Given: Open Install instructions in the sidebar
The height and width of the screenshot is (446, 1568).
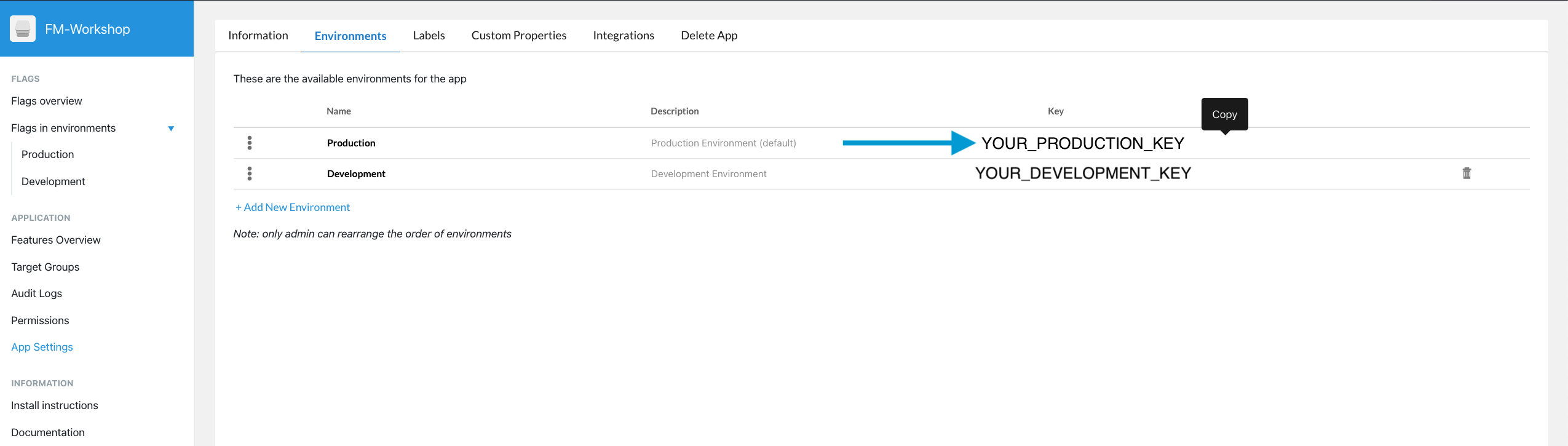Looking at the screenshot, I should point(54,405).
